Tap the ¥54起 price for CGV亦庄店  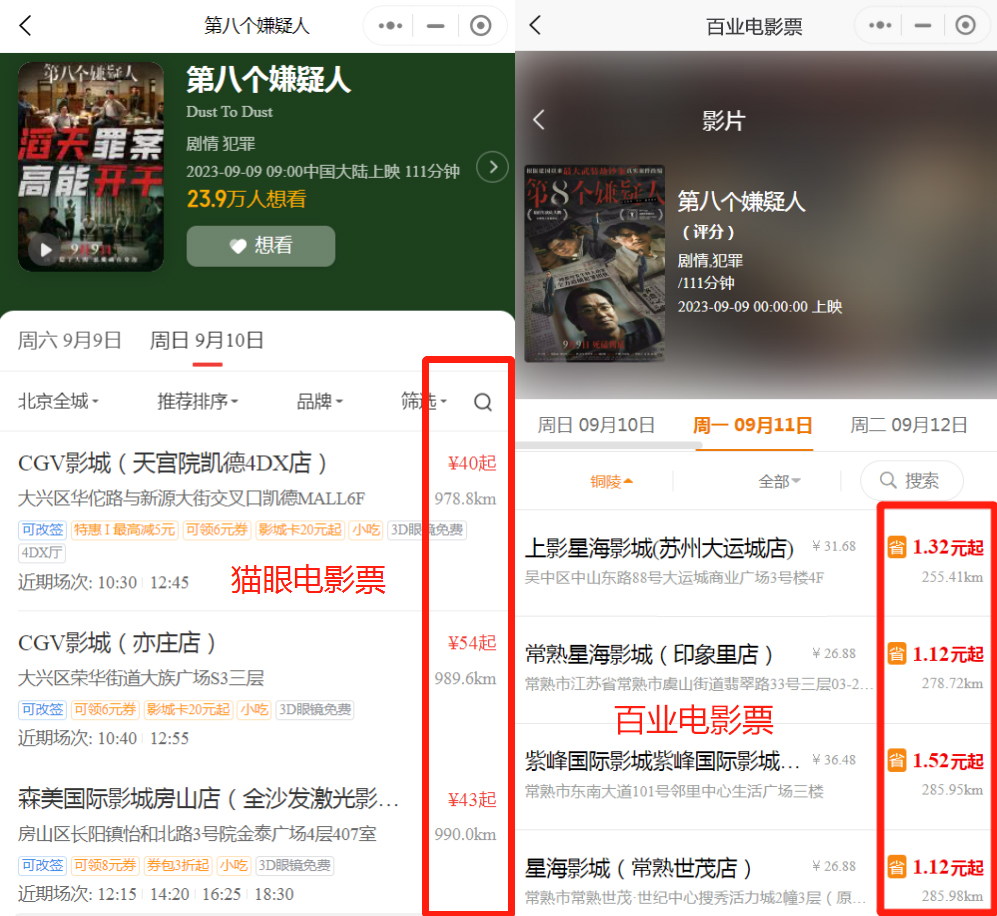click(472, 643)
